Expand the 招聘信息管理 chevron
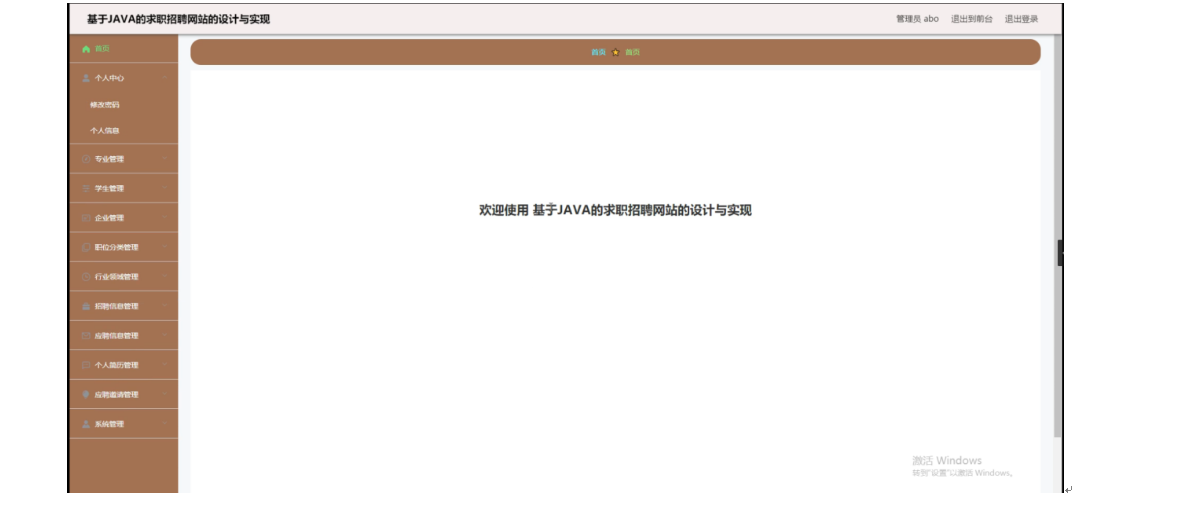Image resolution: width=1186 pixels, height=507 pixels. click(x=165, y=306)
